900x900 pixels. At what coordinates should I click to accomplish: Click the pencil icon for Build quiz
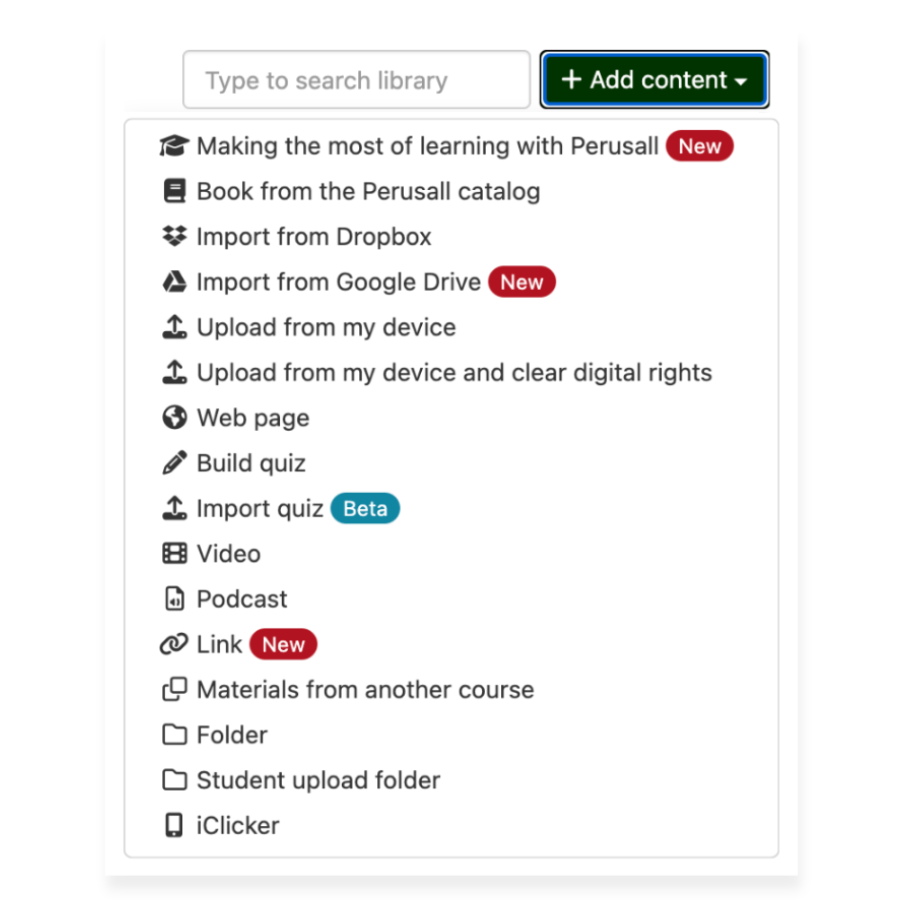pyautogui.click(x=175, y=463)
